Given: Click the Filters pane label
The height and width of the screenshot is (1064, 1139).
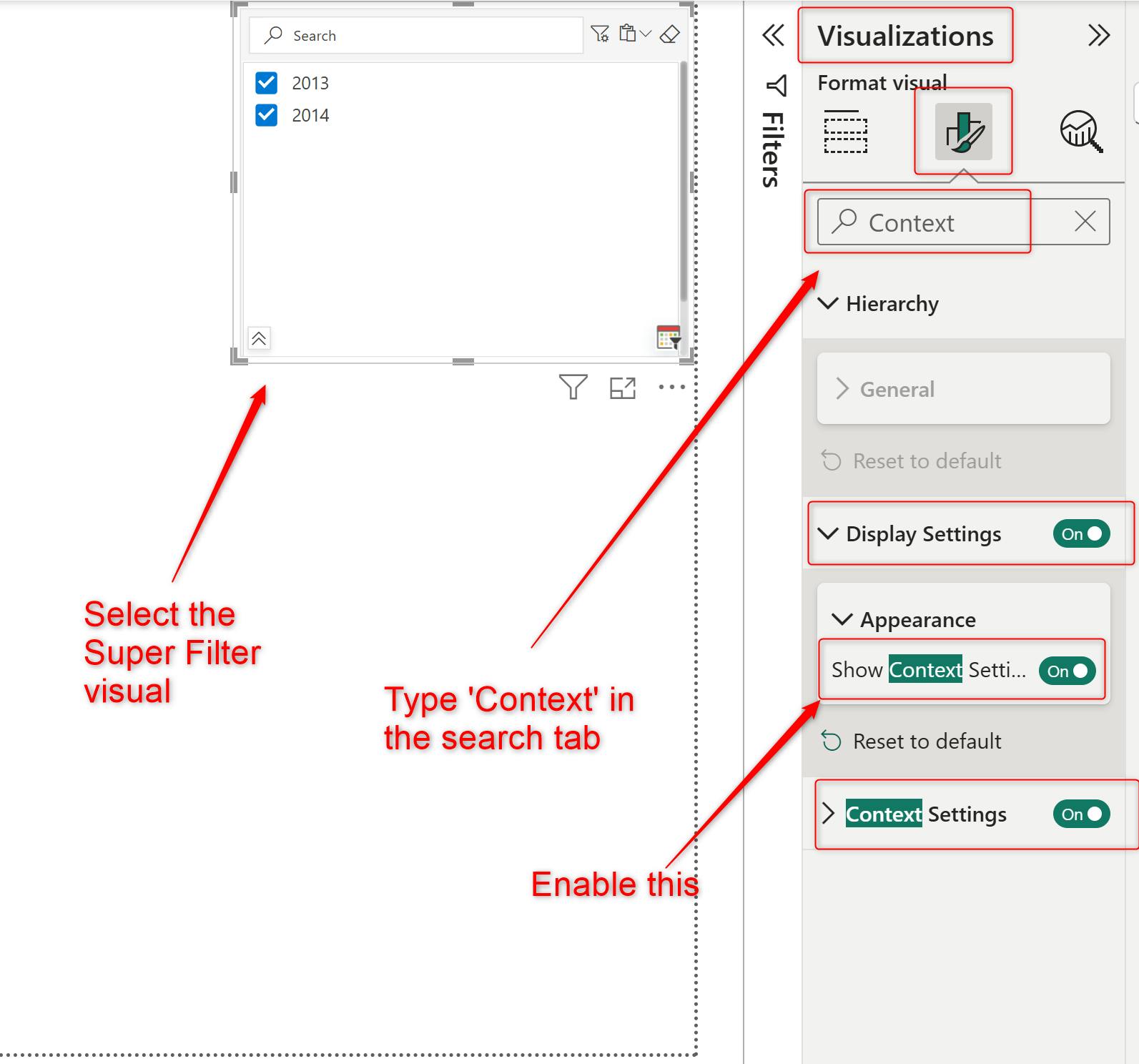Looking at the screenshot, I should (x=772, y=149).
